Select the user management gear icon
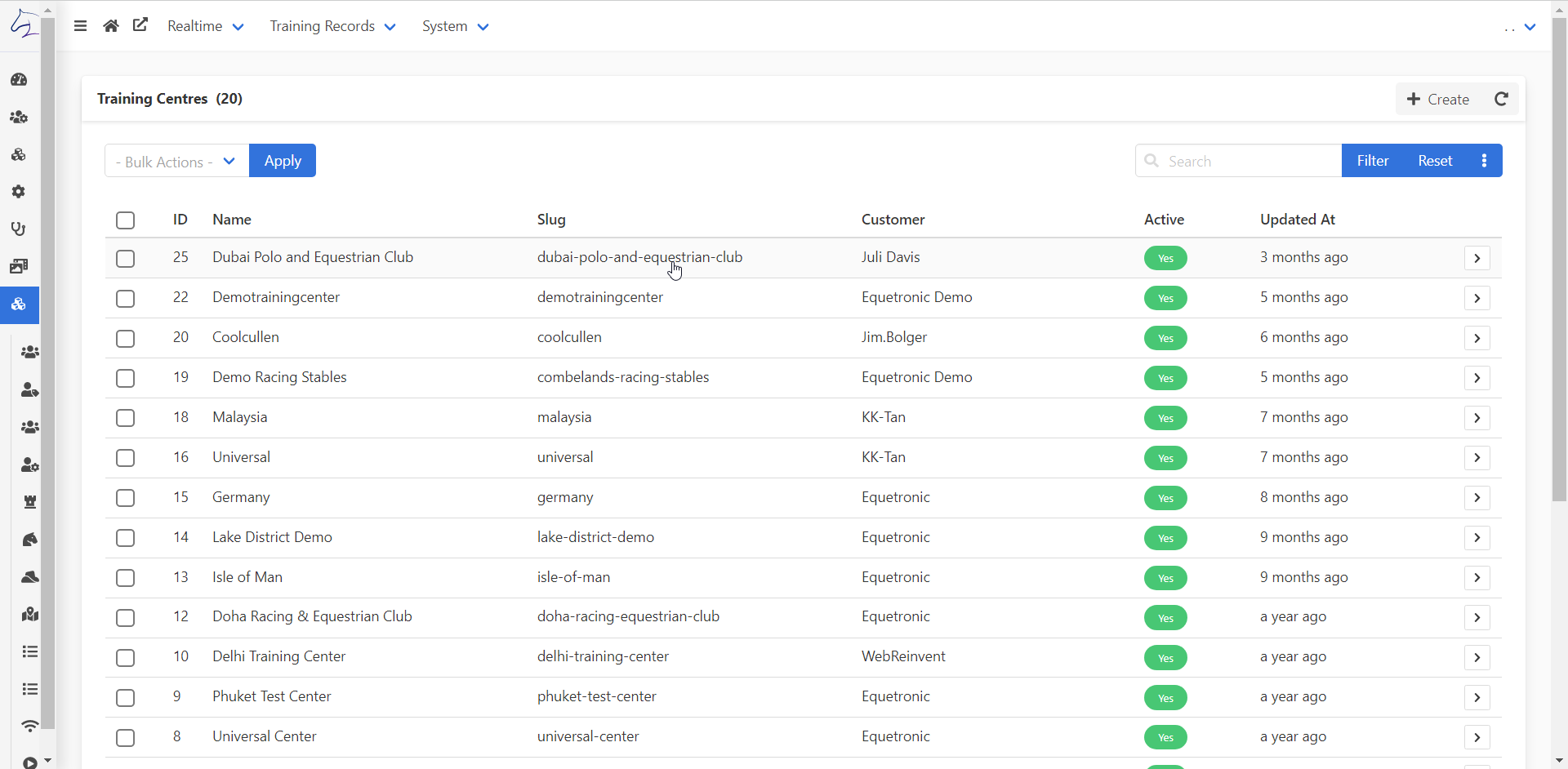This screenshot has width=1568, height=769. [x=19, y=118]
